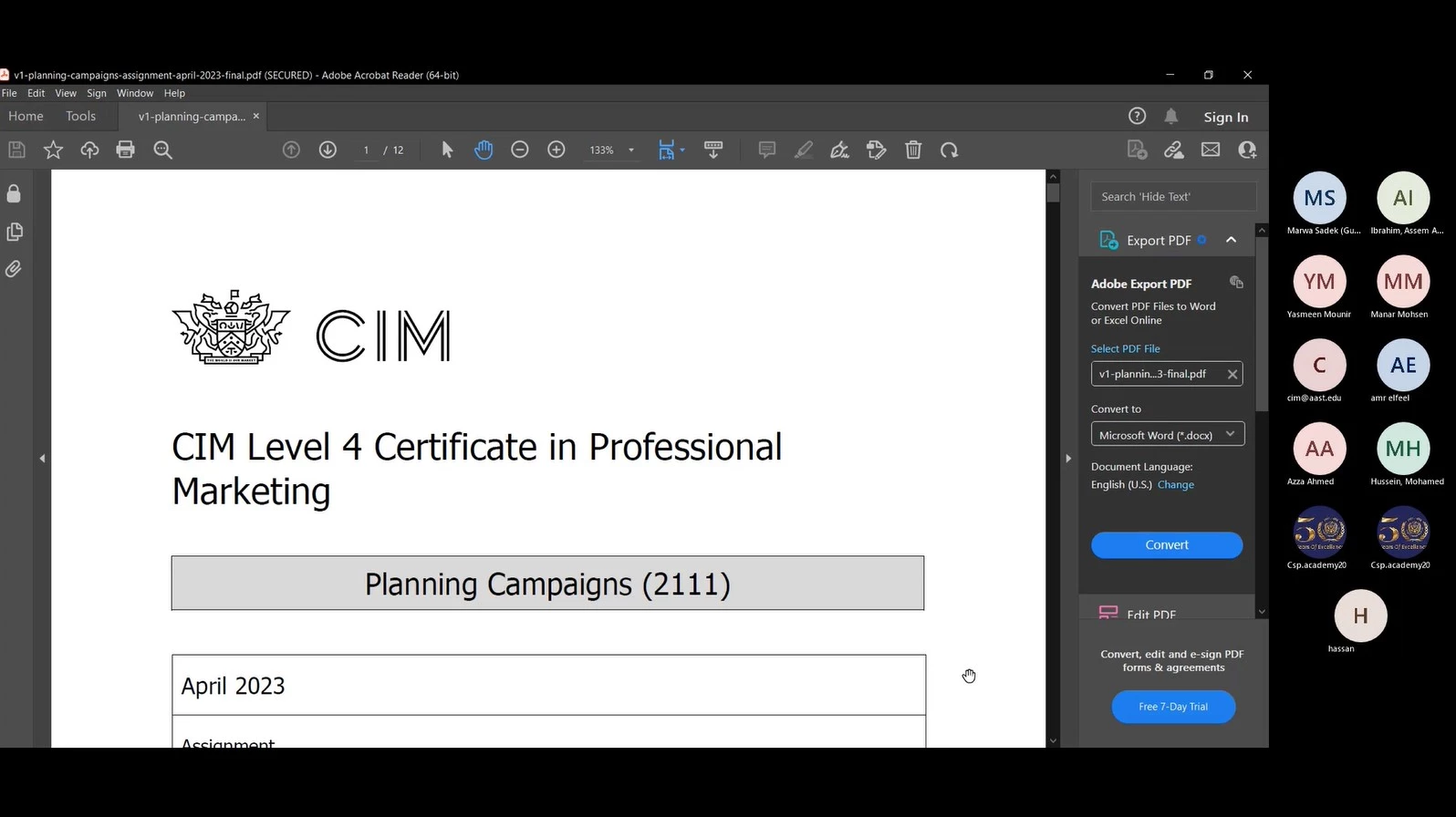Send file by email envelope icon
1456x817 pixels.
pyautogui.click(x=1211, y=150)
